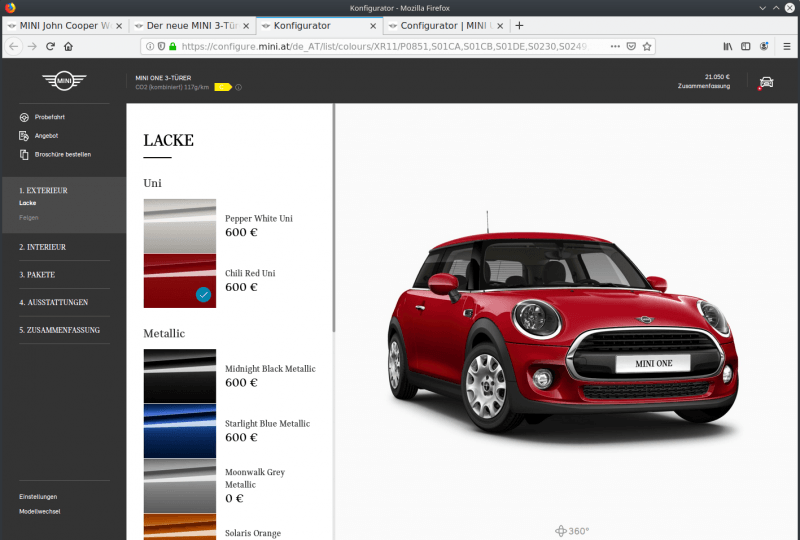Select Felgen submenu item
The width and height of the screenshot is (800, 540).
(29, 218)
